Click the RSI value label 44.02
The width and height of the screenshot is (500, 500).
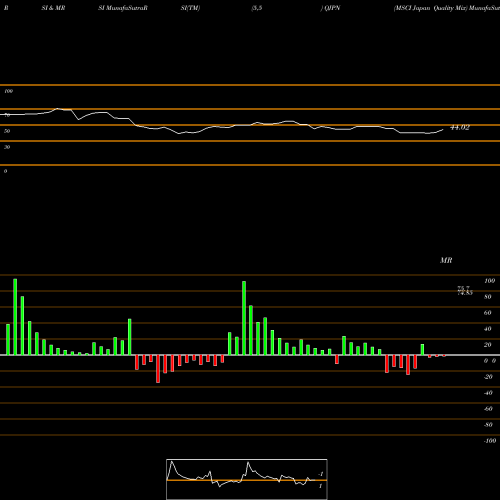point(460,128)
